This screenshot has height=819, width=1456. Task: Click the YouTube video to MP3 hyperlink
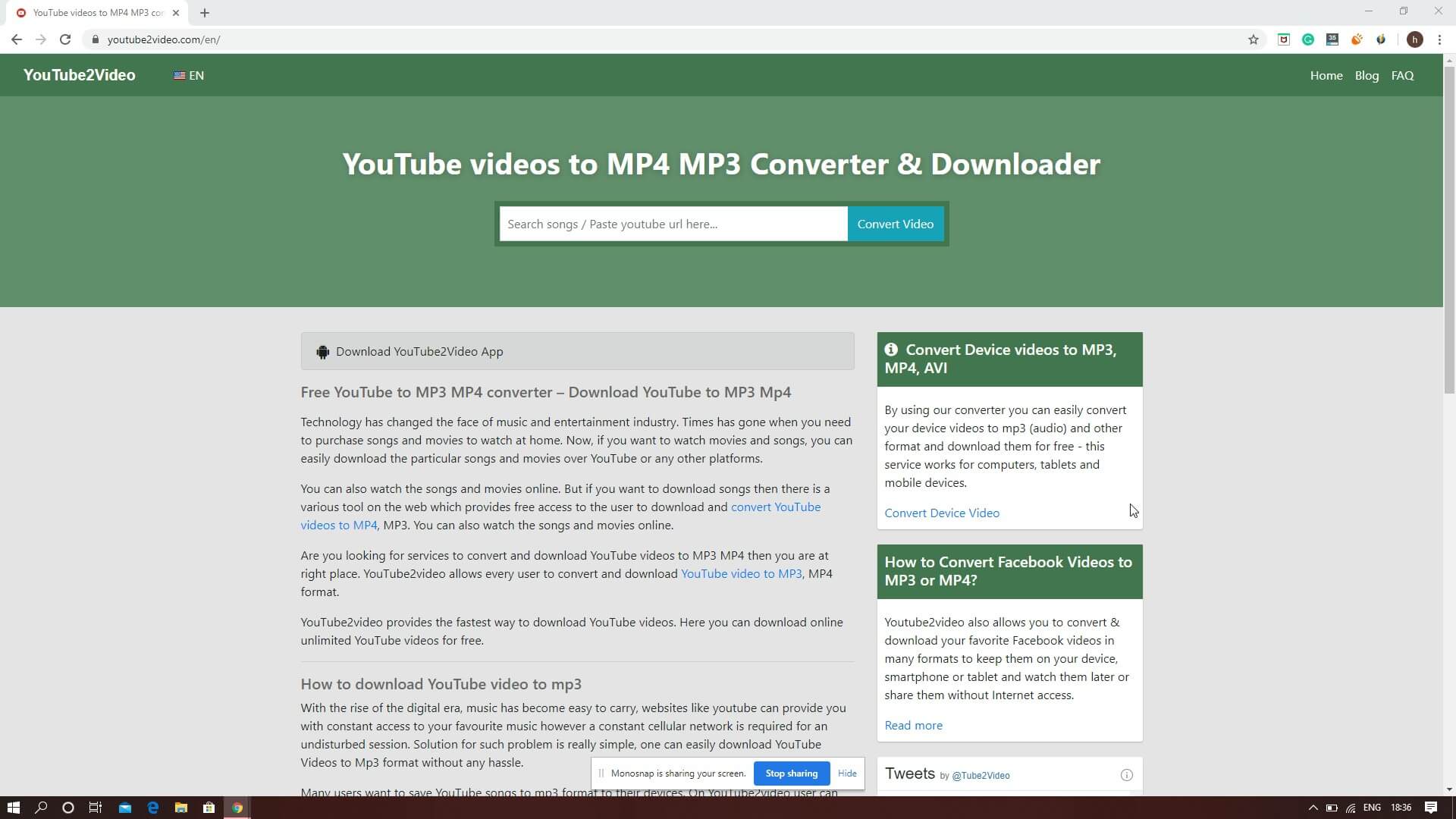[x=741, y=573]
